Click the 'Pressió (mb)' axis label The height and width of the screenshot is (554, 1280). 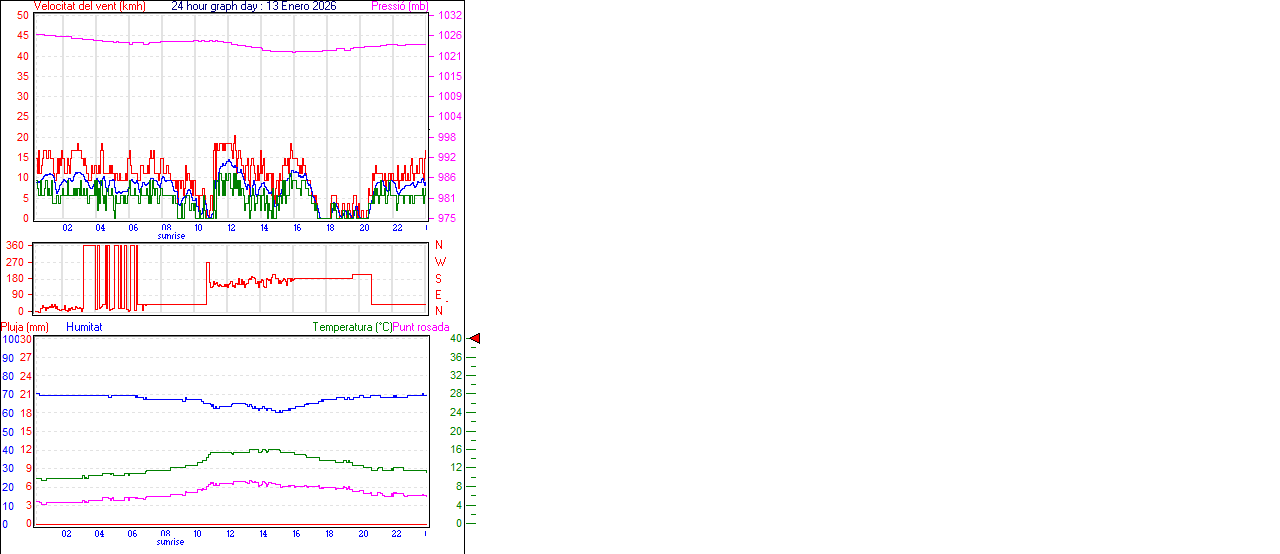(399, 6)
